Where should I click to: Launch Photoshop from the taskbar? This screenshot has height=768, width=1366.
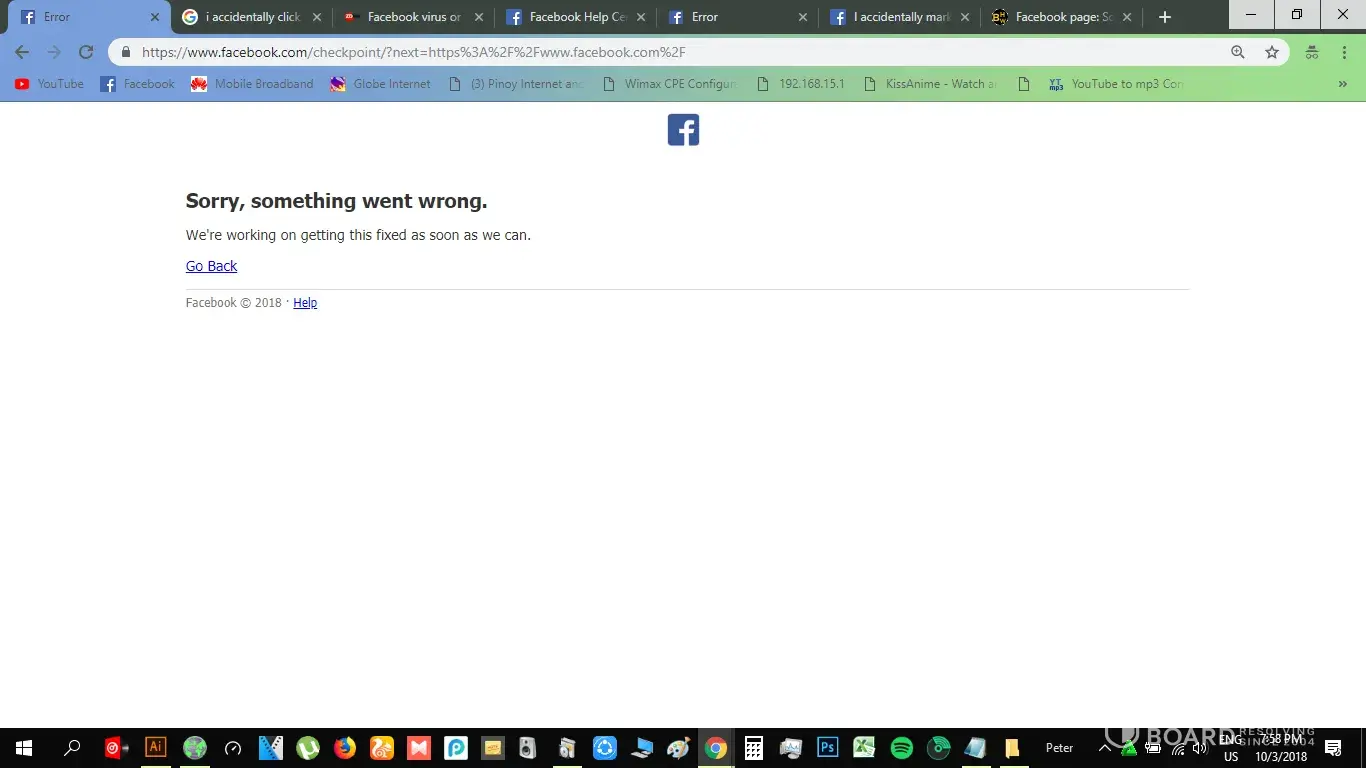pos(827,747)
